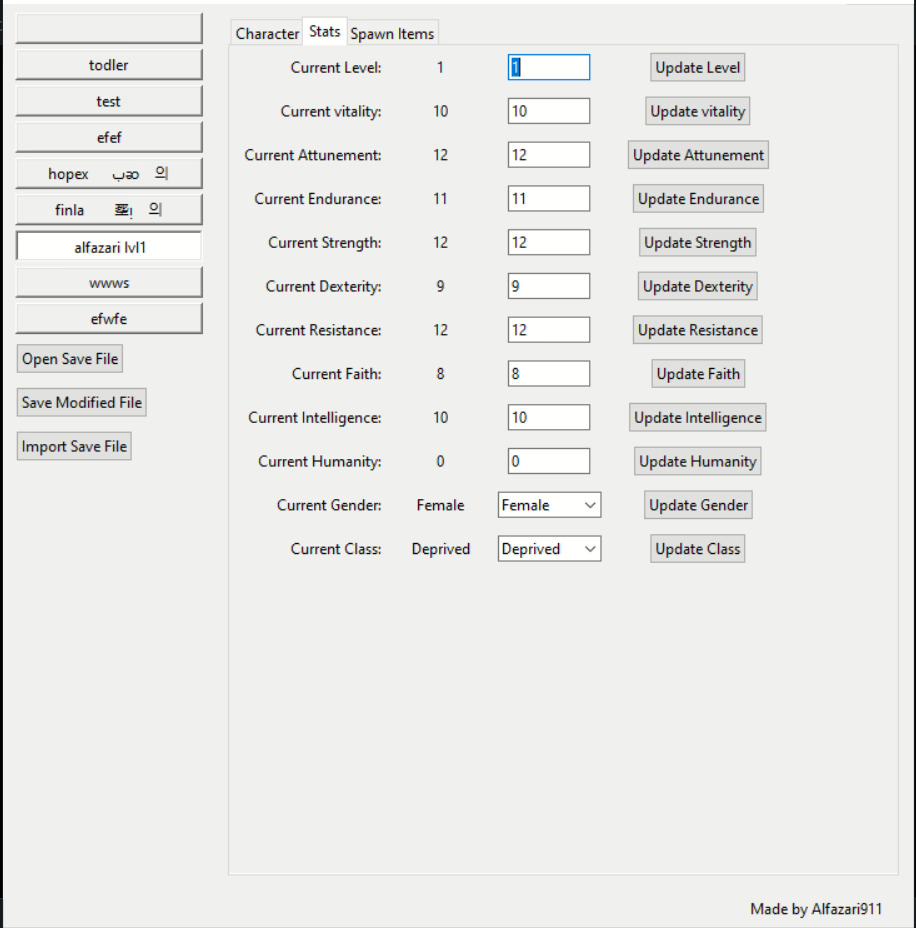
Task: Click Update Intelligence button
Action: click(x=698, y=418)
